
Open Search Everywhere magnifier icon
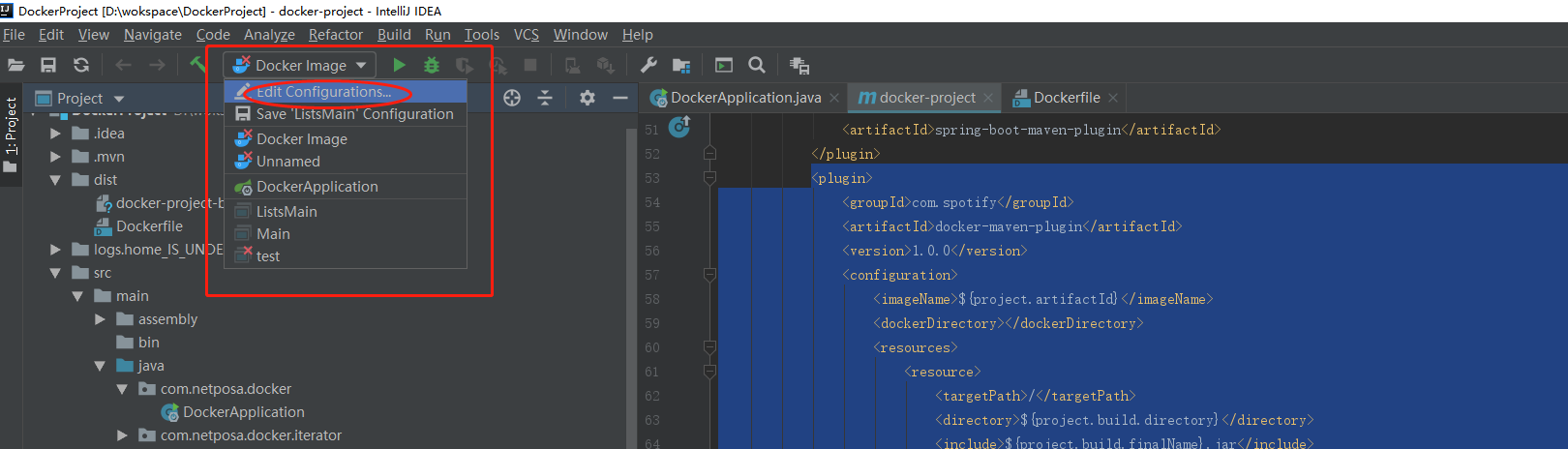(757, 65)
